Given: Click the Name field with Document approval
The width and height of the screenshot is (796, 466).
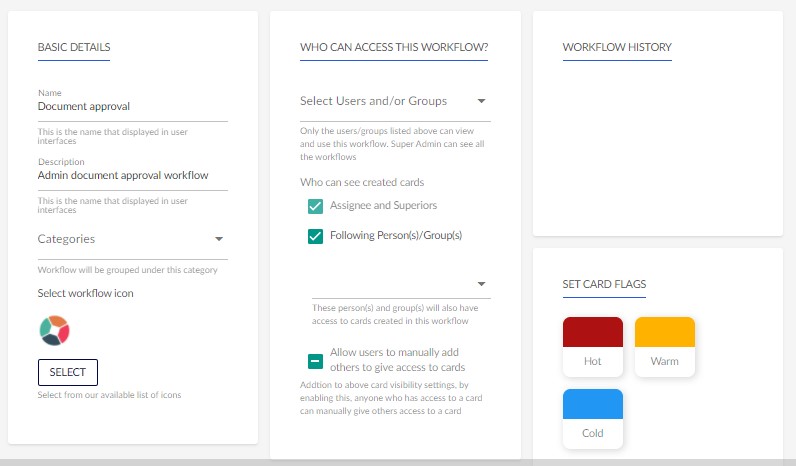Looking at the screenshot, I should (132, 106).
